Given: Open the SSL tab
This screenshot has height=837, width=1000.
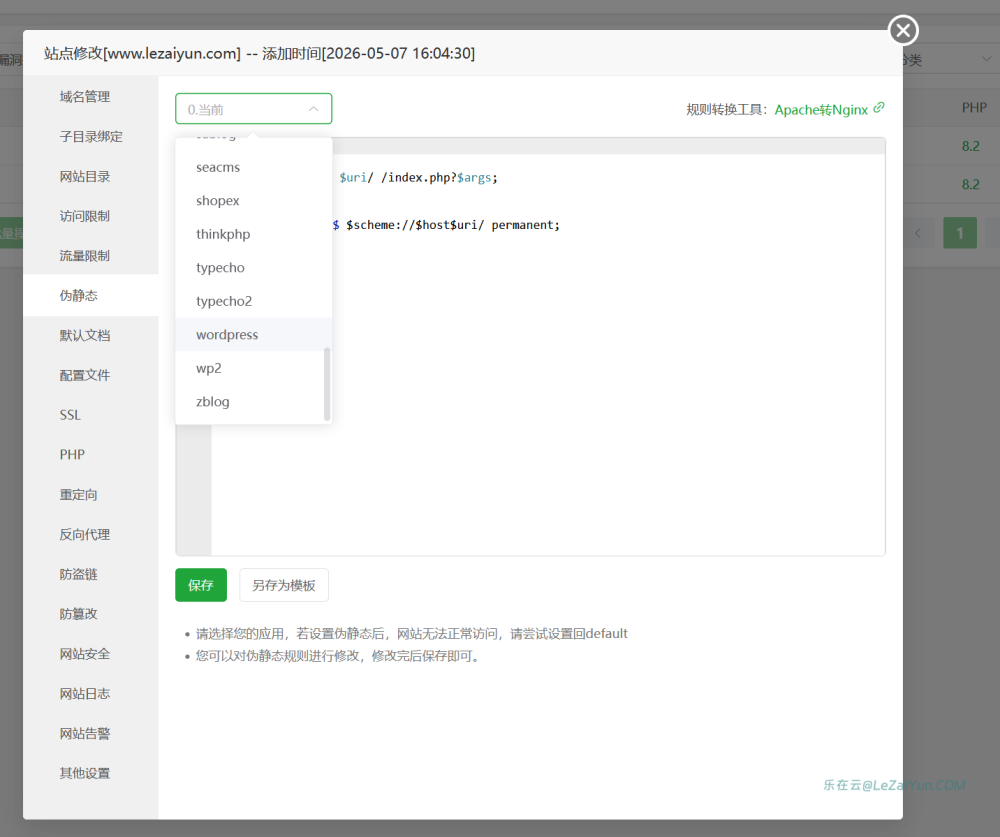Looking at the screenshot, I should pos(91,415).
